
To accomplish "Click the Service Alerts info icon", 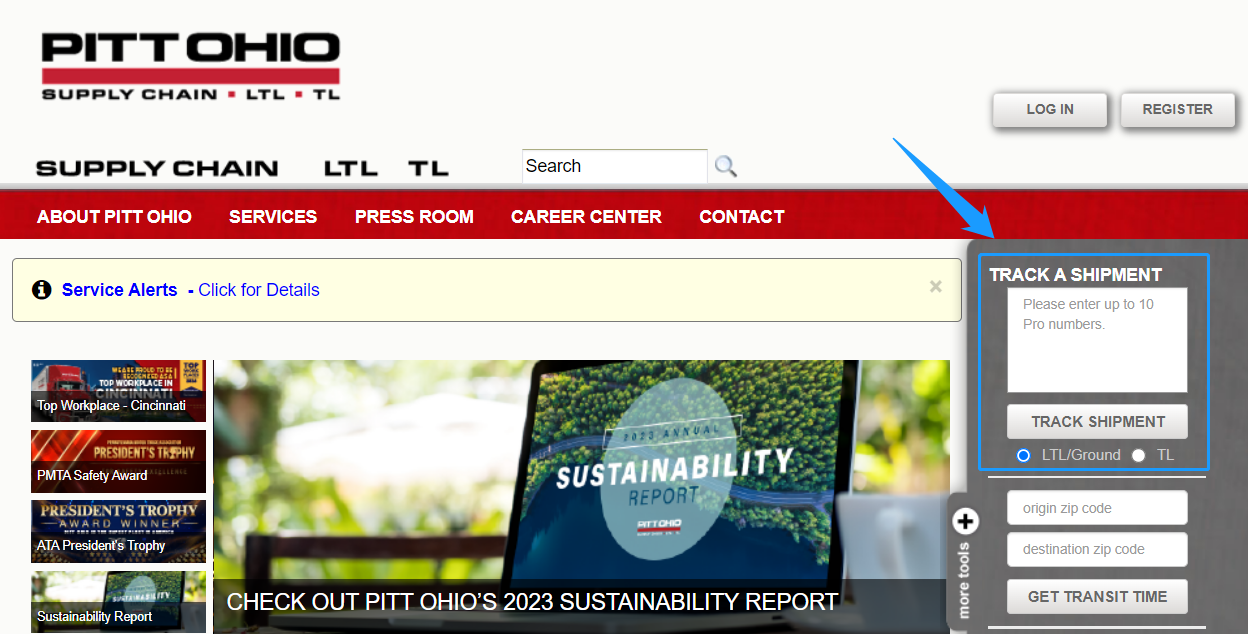I will point(42,290).
